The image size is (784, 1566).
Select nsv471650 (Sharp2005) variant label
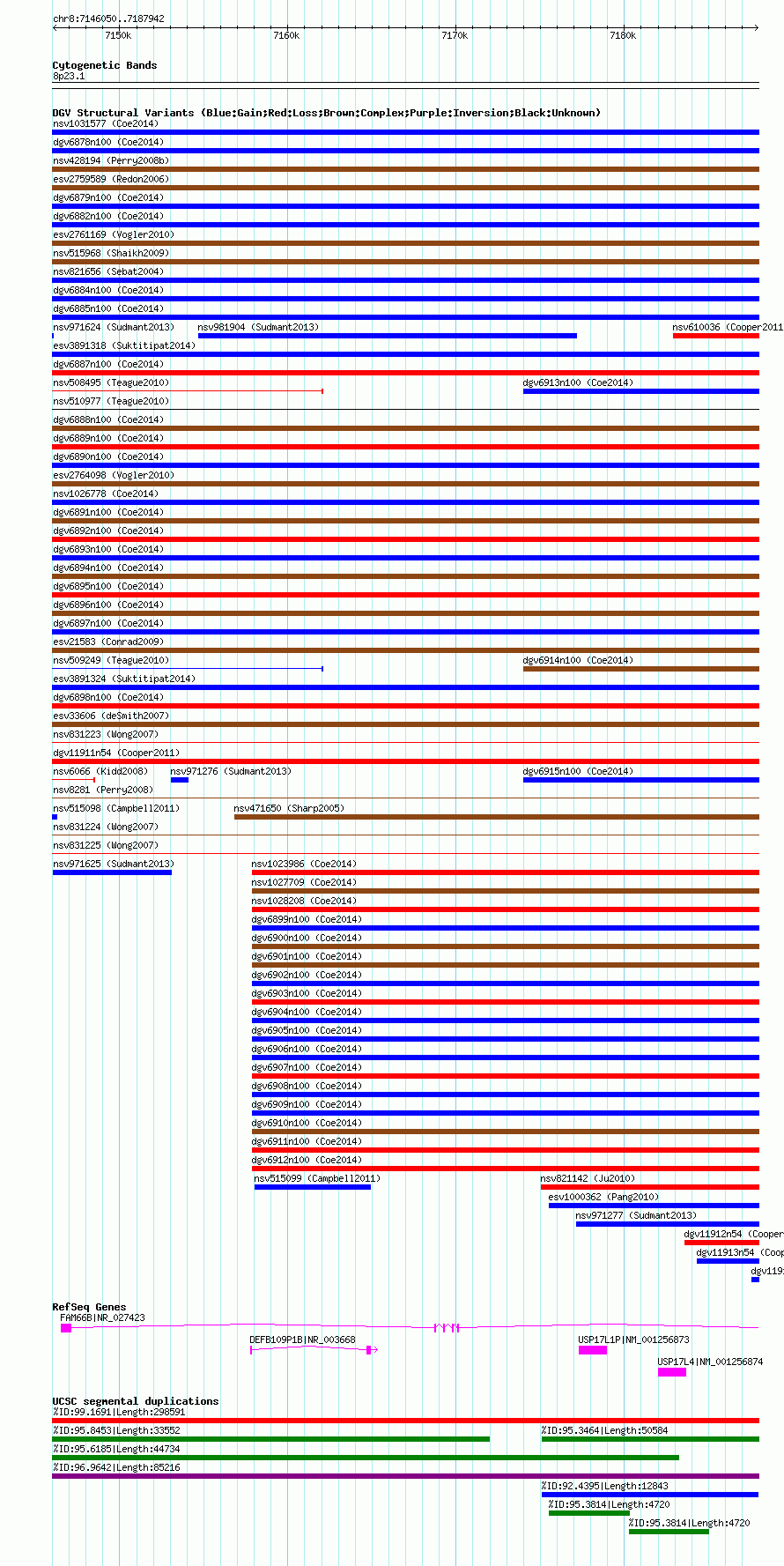289,808
